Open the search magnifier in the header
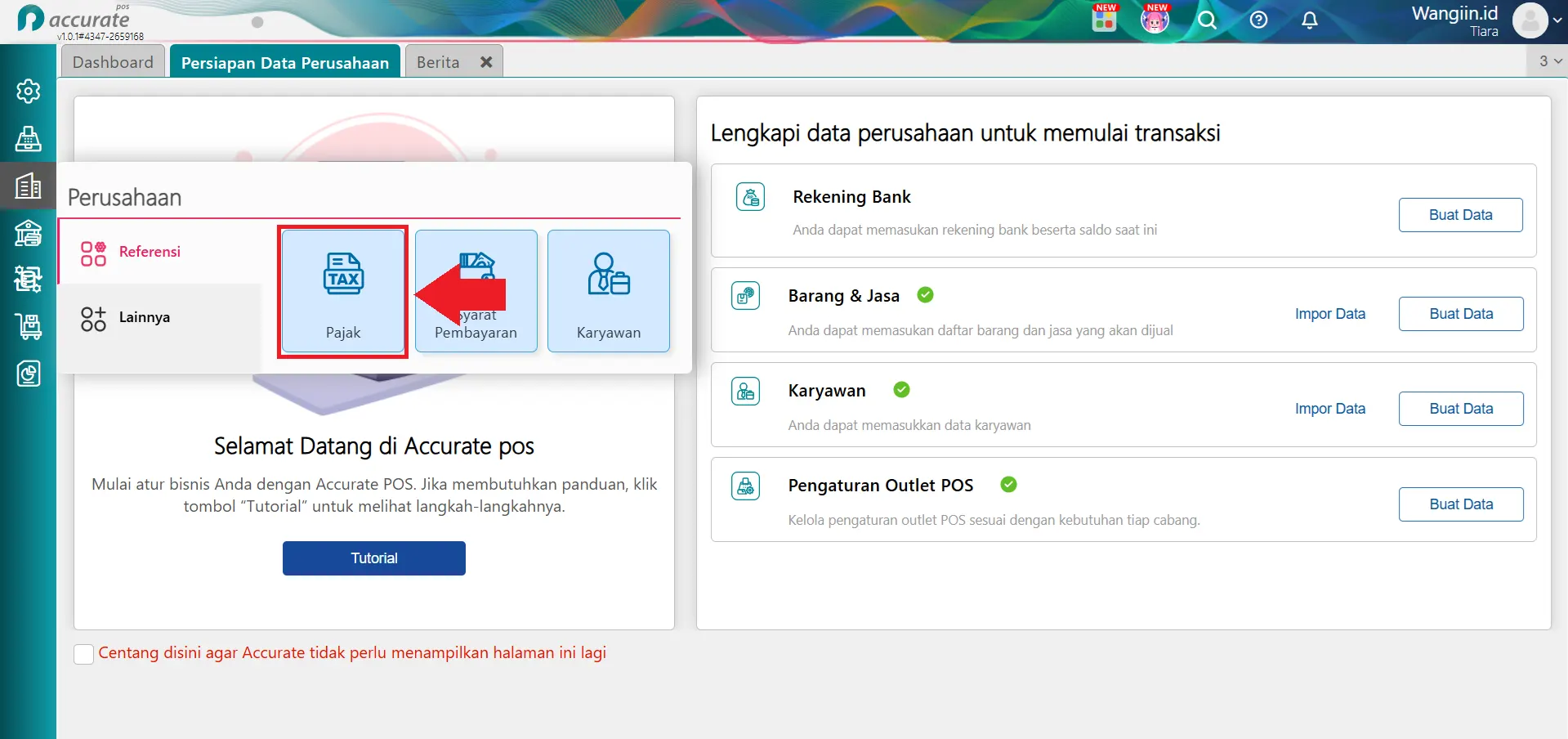 tap(1207, 20)
